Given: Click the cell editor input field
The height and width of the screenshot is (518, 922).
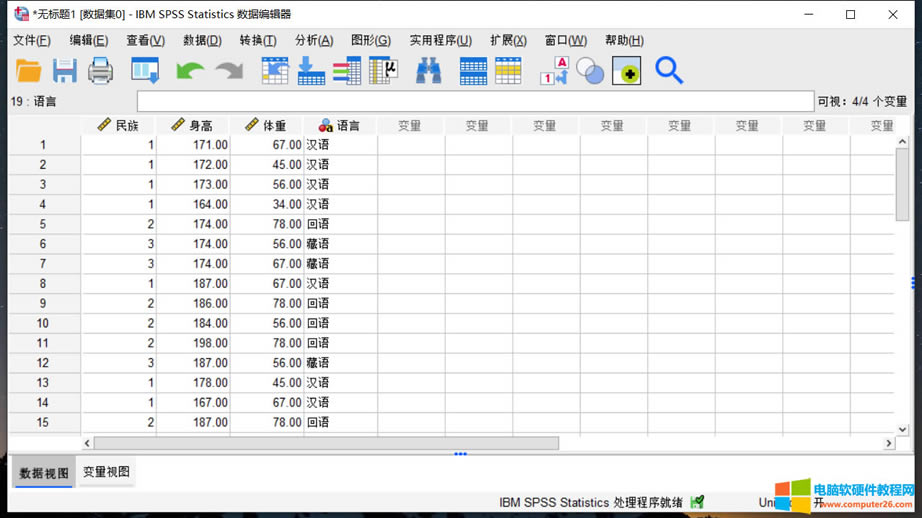Looking at the screenshot, I should click(x=475, y=102).
